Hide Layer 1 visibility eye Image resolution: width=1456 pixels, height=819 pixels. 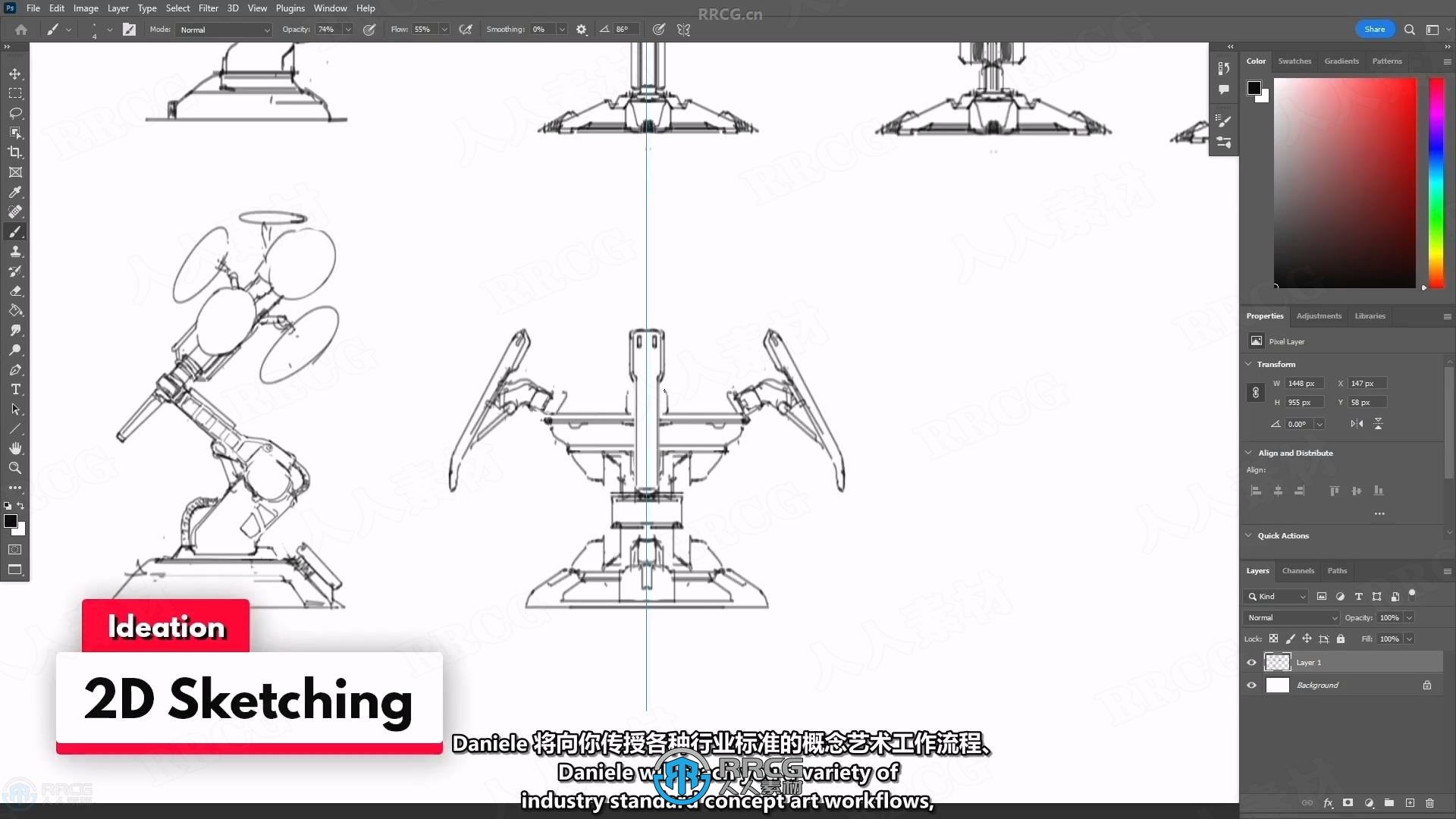(x=1251, y=662)
